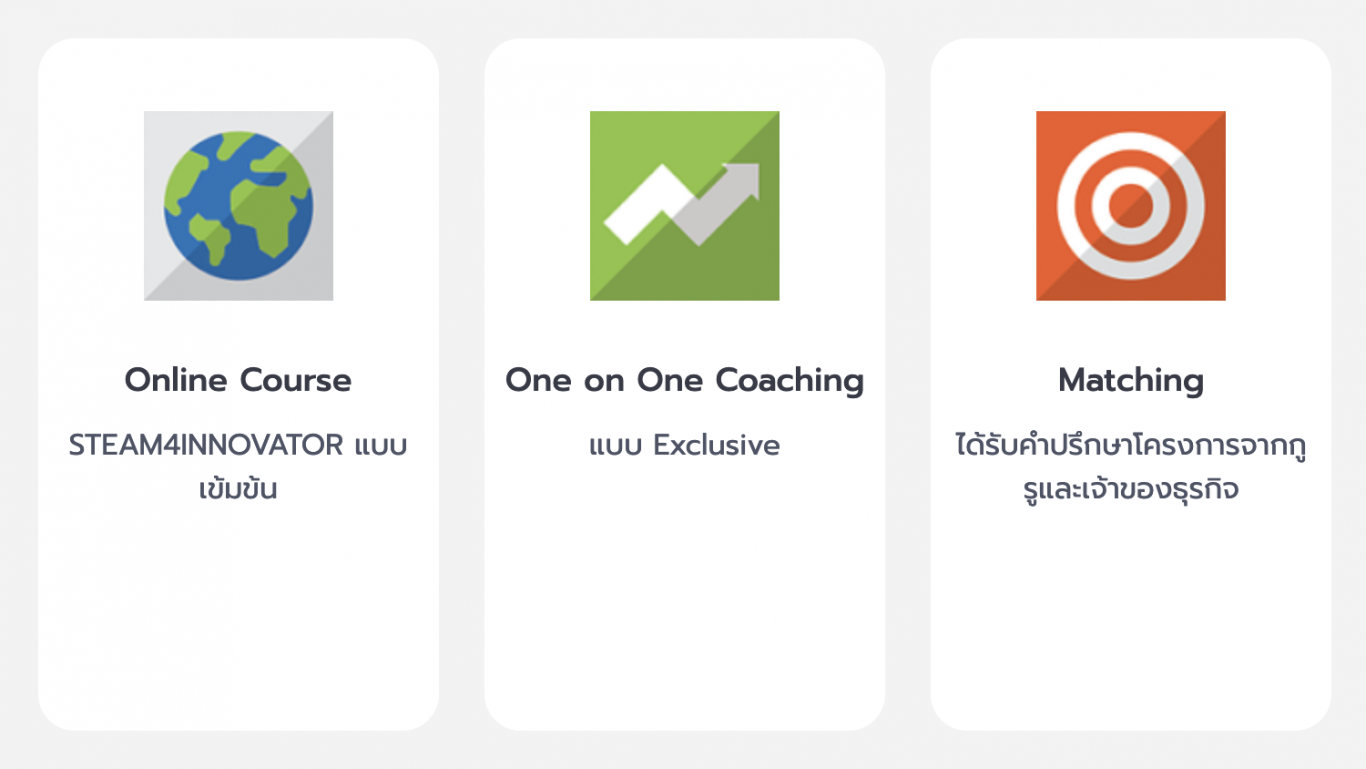Click the first line of the Matching description
1366x769 pixels.
tap(1130, 445)
